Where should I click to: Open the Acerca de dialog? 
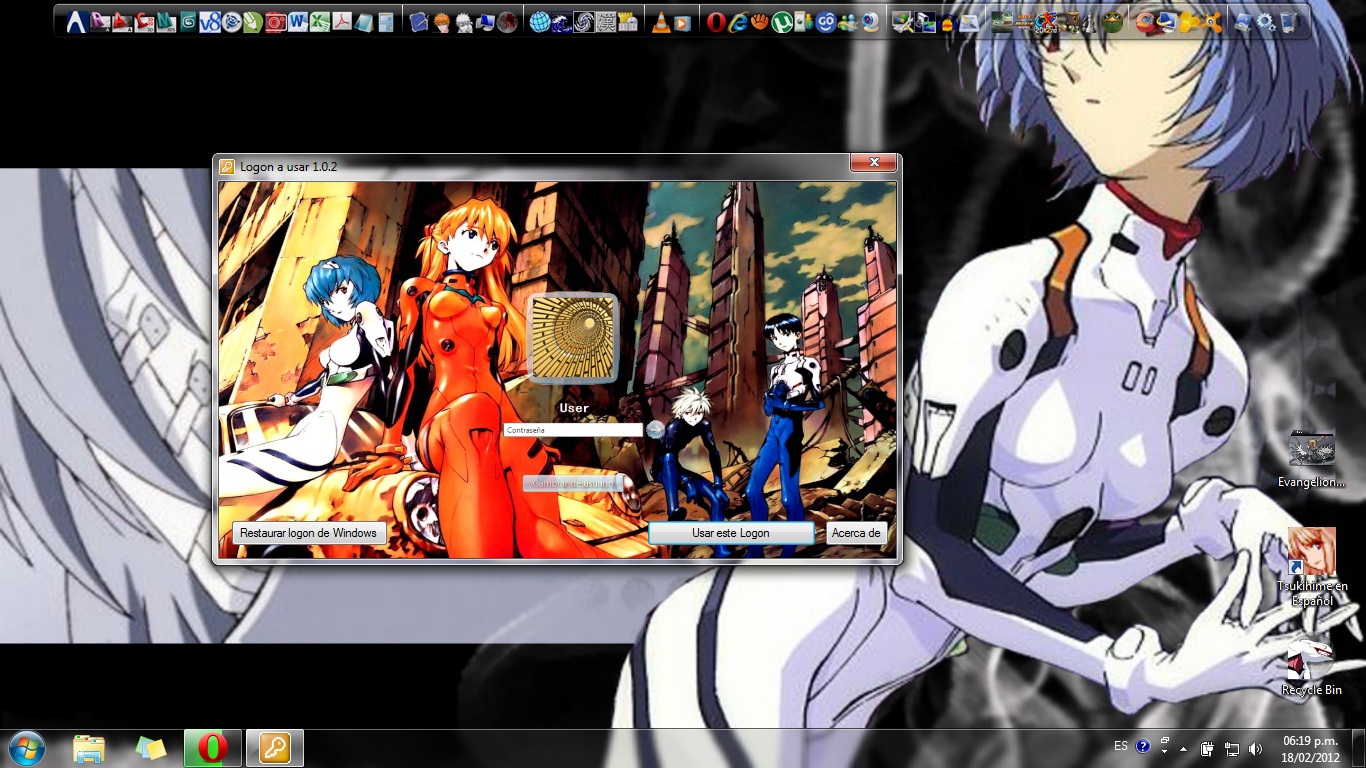click(856, 533)
